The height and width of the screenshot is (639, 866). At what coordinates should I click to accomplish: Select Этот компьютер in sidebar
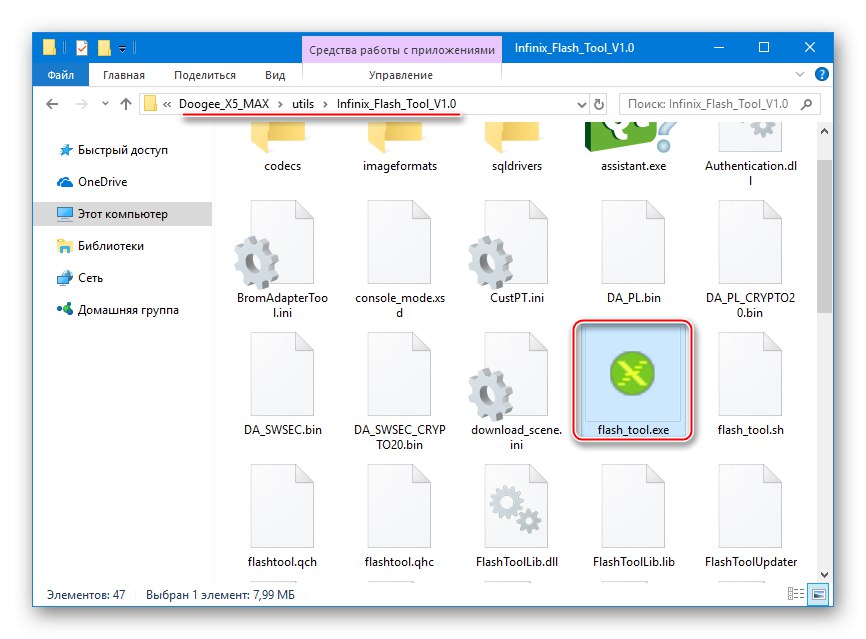click(123, 214)
